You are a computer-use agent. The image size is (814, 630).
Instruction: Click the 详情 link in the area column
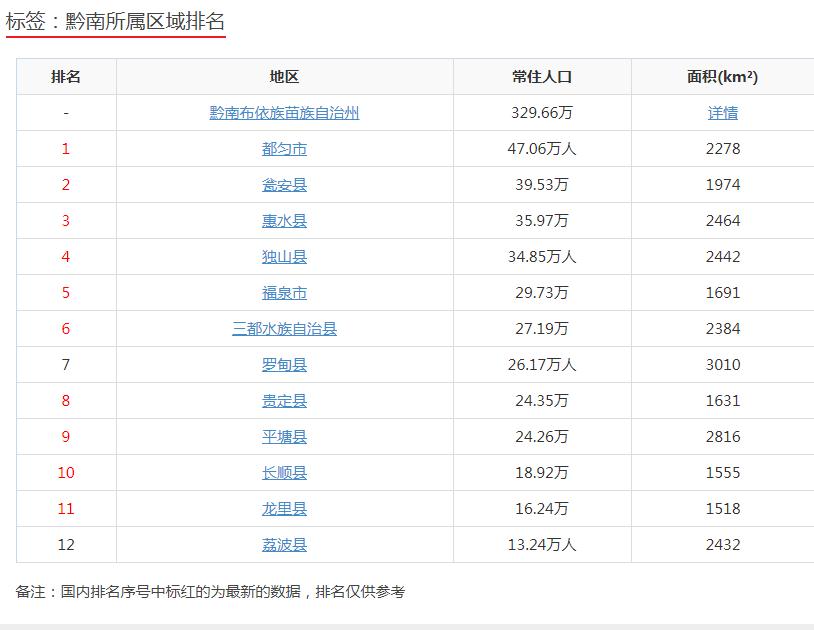pyautogui.click(x=722, y=113)
